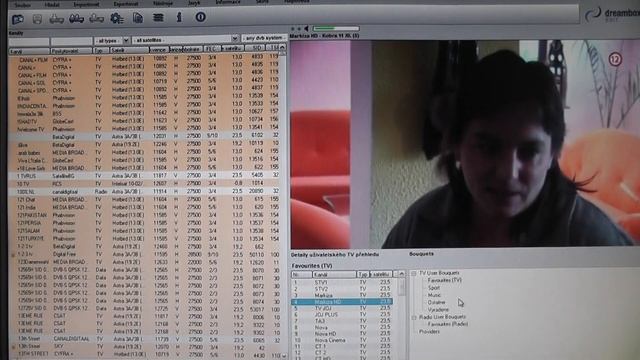Click the open file toolbar icon
640x360 pixels.
coord(18,19)
